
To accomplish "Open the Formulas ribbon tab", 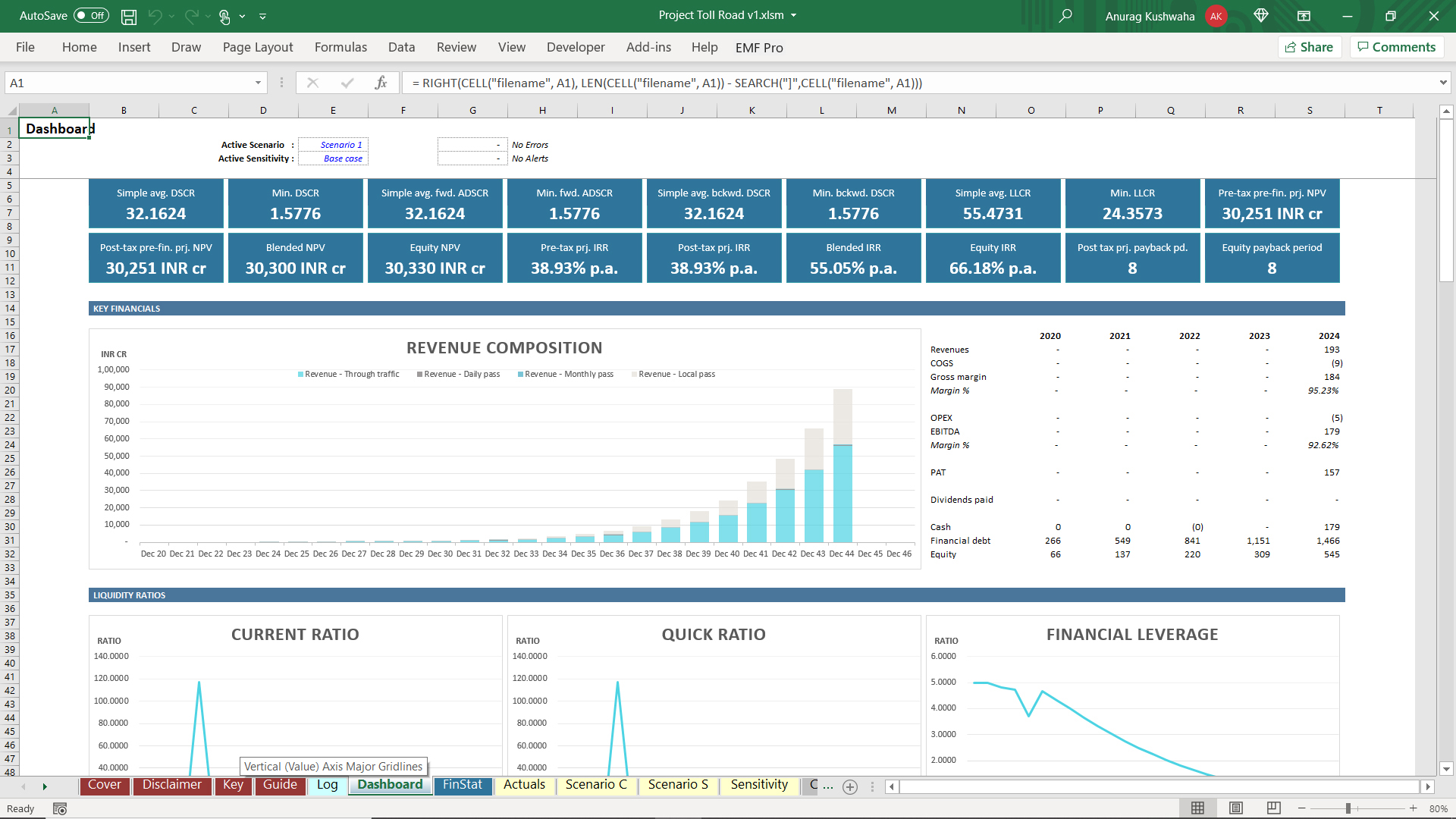I will 340,47.
